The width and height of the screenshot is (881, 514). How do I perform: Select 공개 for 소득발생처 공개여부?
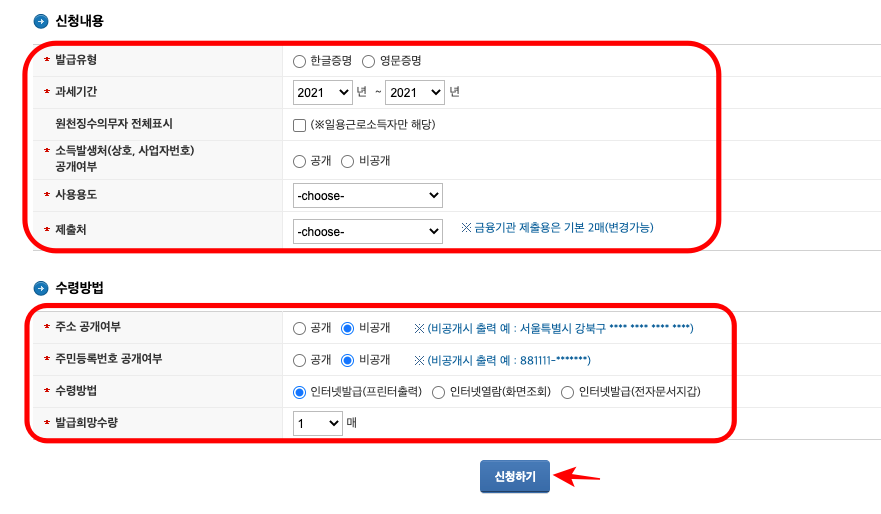pyautogui.click(x=299, y=162)
